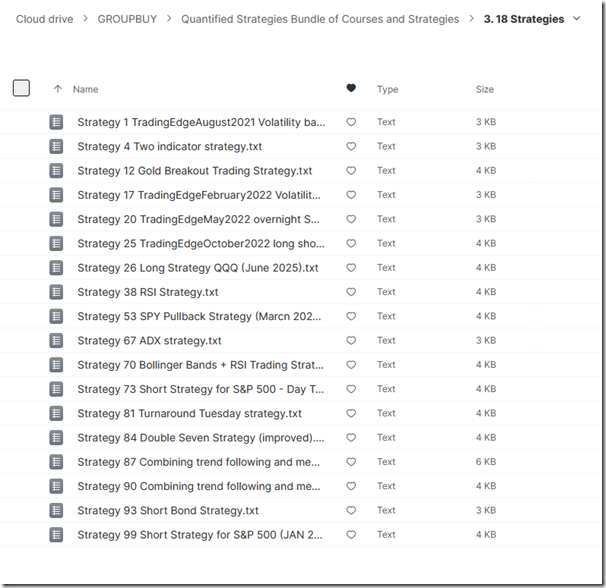Open the Quantified Strategies Bundle breadcrumb folder

[x=320, y=19]
